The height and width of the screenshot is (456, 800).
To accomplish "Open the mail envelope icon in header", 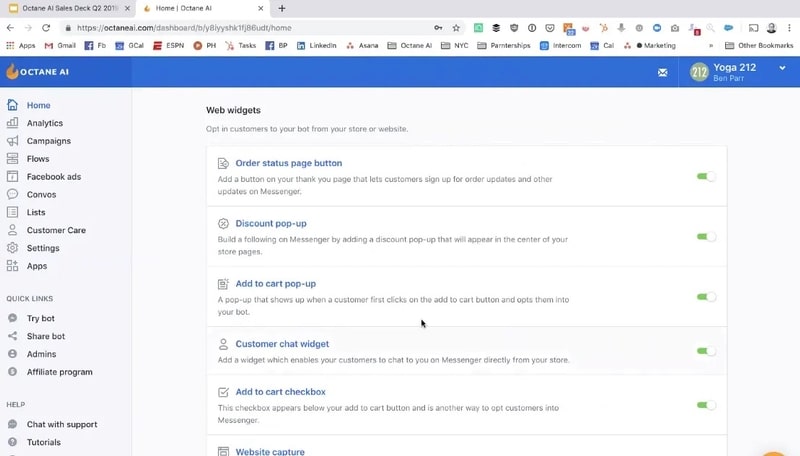I will (x=662, y=72).
